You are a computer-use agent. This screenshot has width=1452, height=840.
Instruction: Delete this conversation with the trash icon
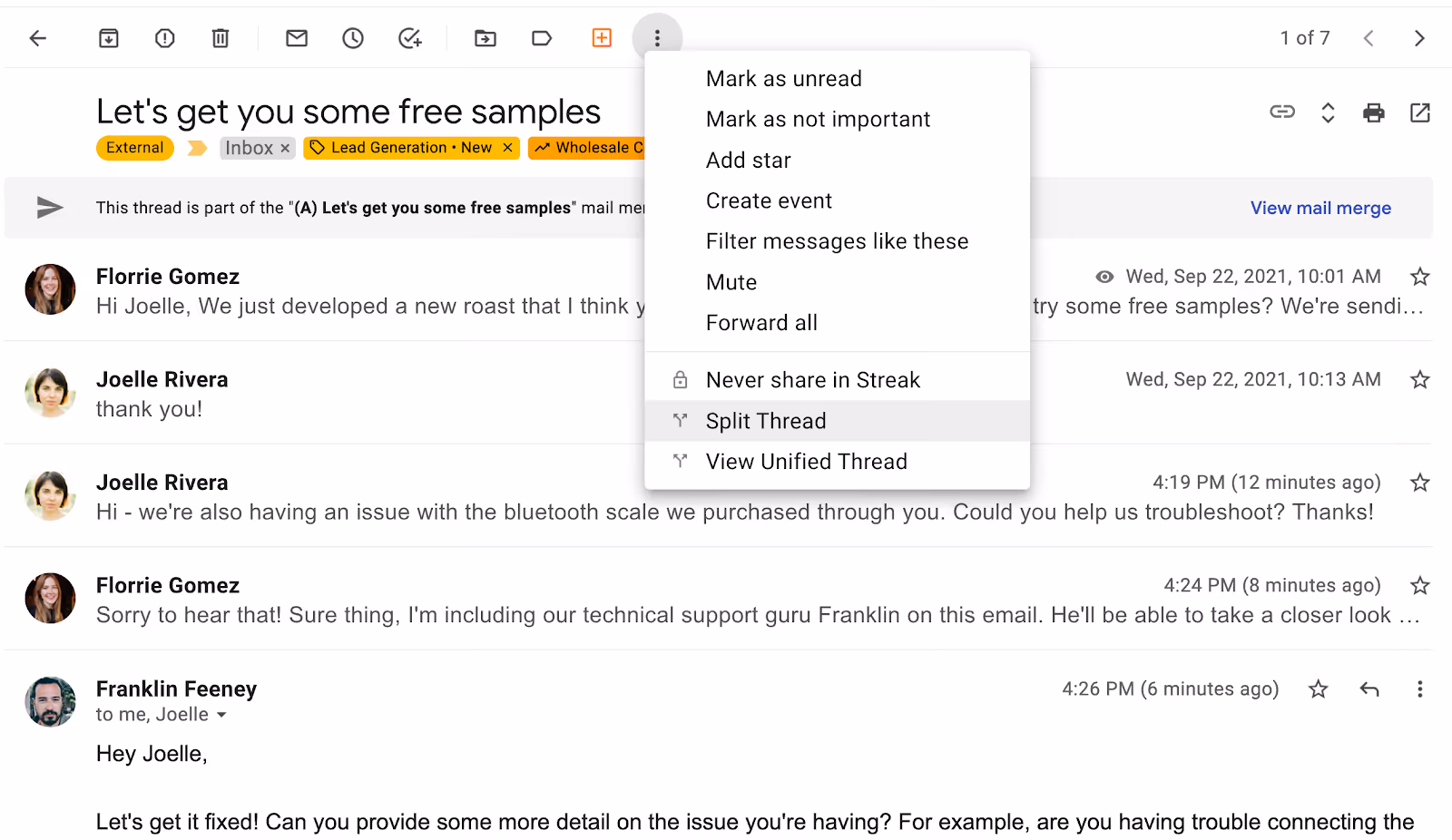coord(221,38)
